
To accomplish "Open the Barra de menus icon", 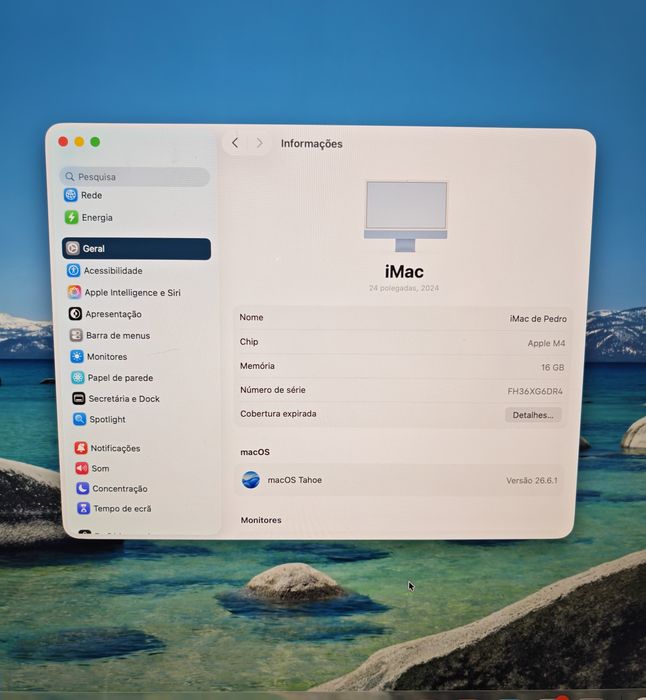I will pyautogui.click(x=76, y=335).
